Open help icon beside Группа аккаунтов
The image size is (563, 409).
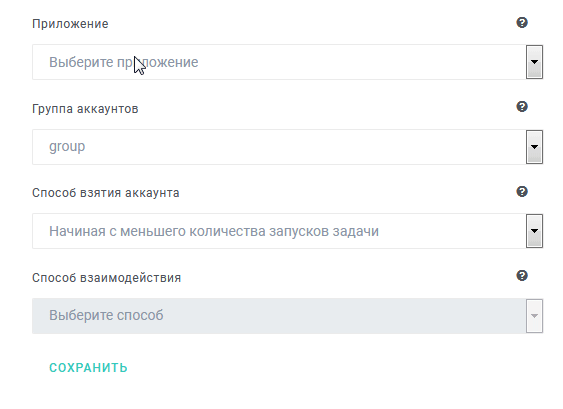click(x=522, y=107)
